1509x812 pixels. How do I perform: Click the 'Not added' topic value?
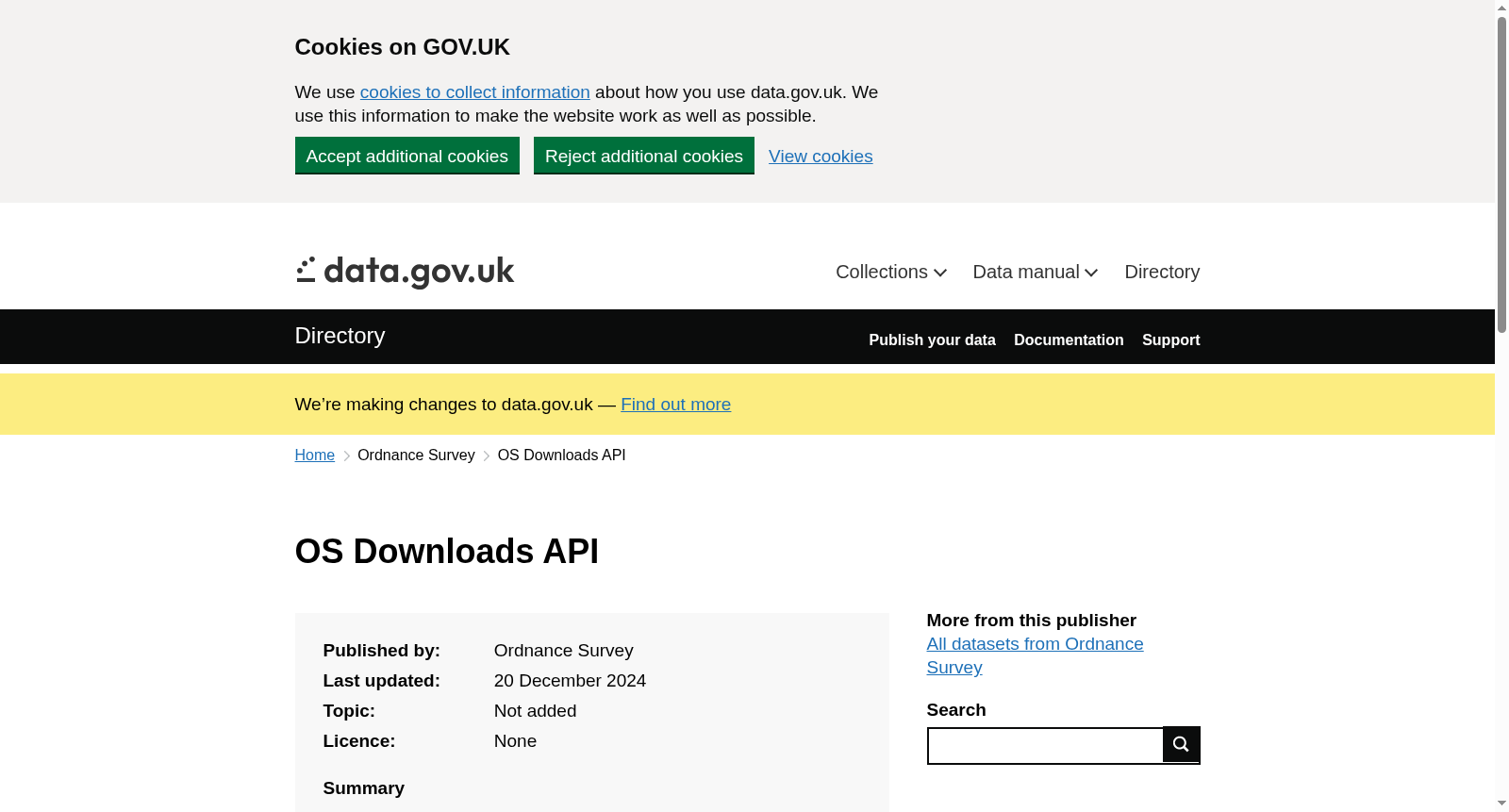coord(535,711)
